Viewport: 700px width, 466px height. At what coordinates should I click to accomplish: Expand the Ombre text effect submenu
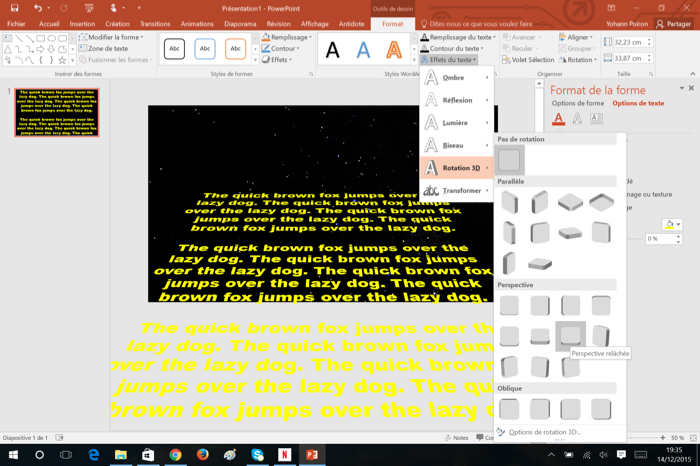coord(456,77)
